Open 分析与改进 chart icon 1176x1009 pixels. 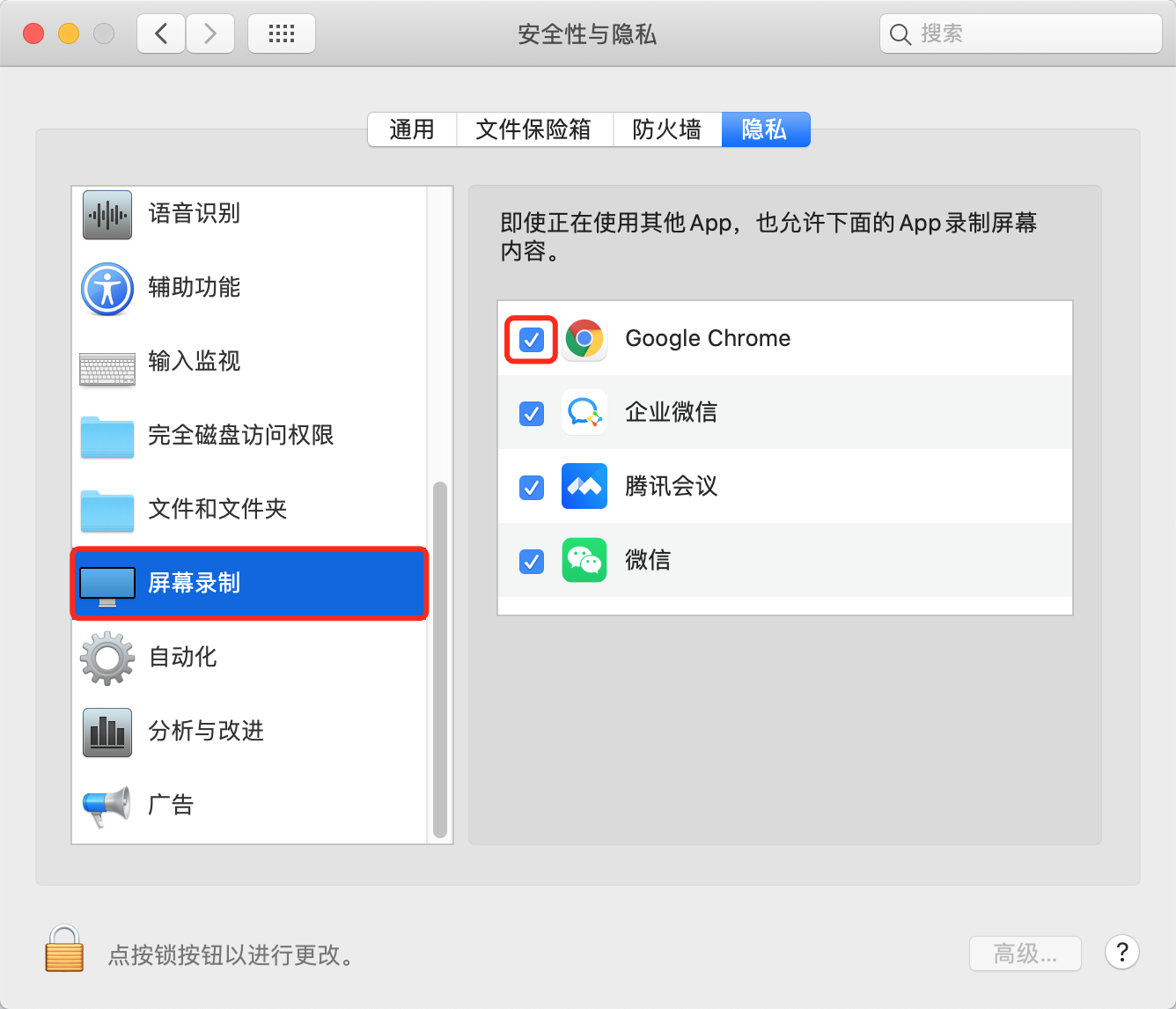click(107, 732)
